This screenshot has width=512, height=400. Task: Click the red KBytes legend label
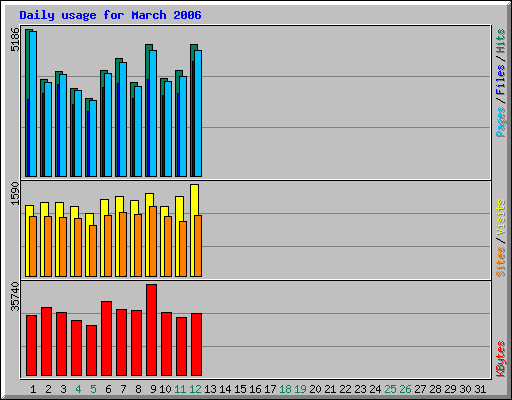tap(501, 359)
